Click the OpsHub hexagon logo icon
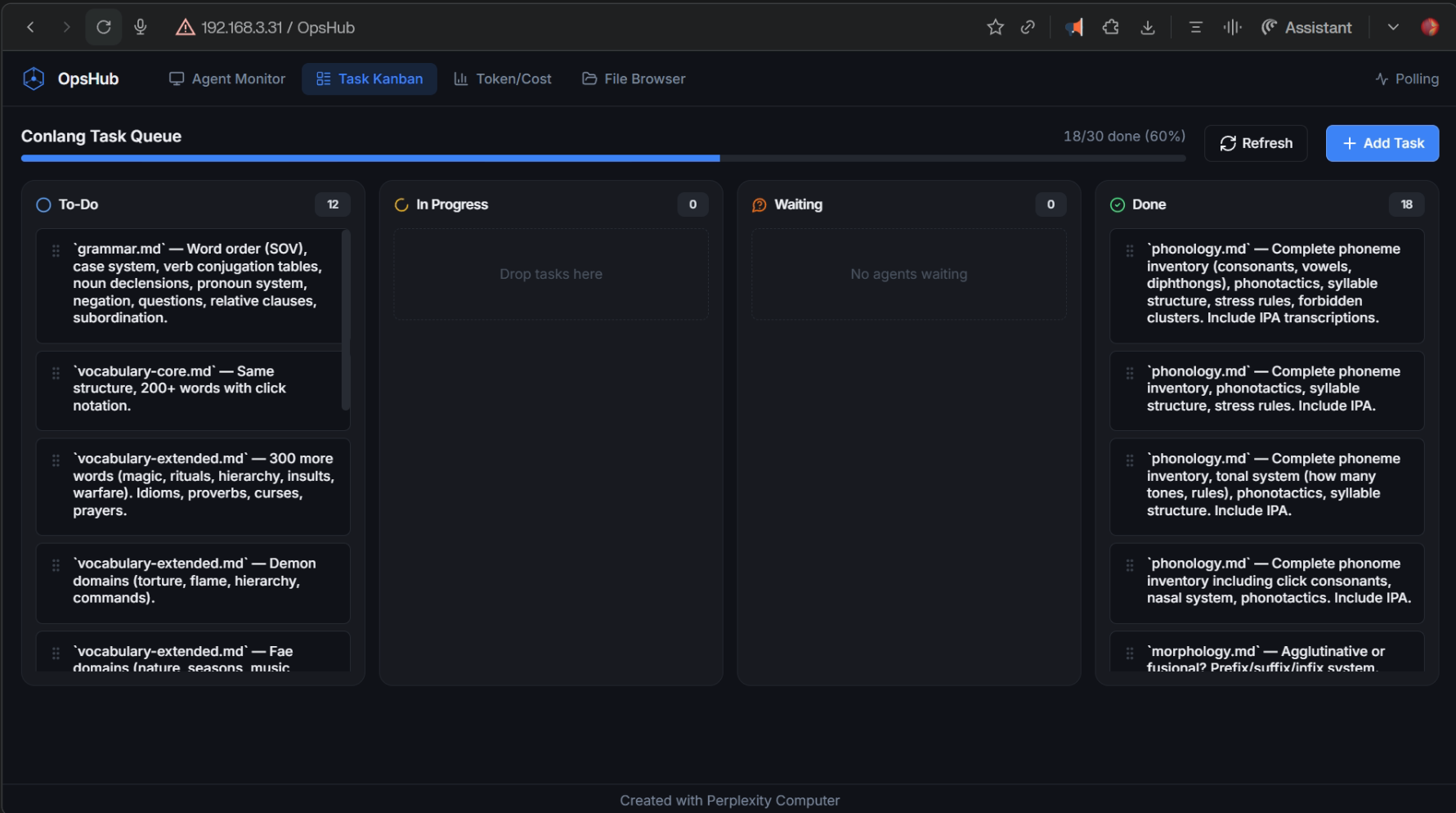The width and height of the screenshot is (1456, 813). [34, 79]
